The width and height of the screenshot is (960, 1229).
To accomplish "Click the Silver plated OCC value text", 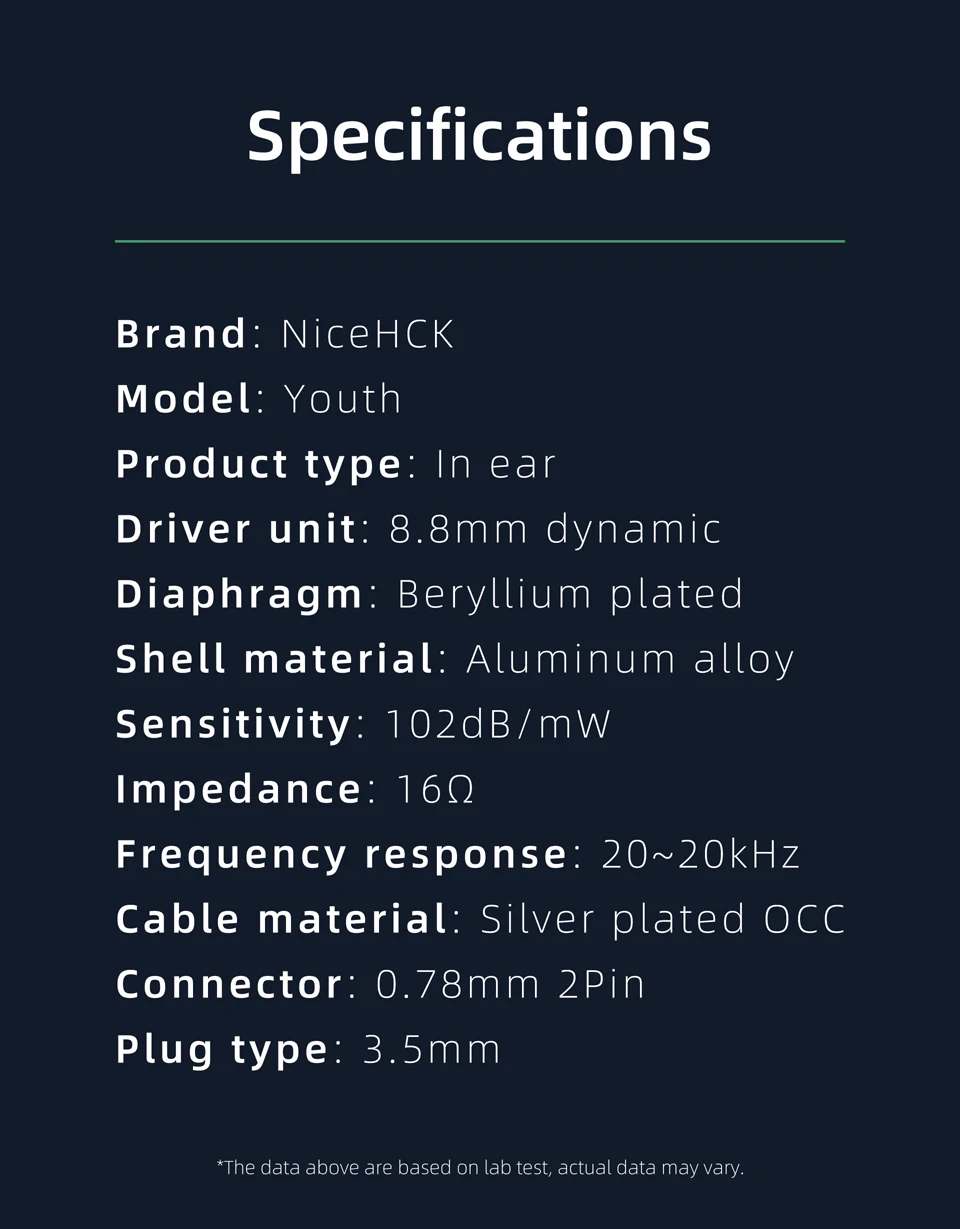I will (x=664, y=919).
